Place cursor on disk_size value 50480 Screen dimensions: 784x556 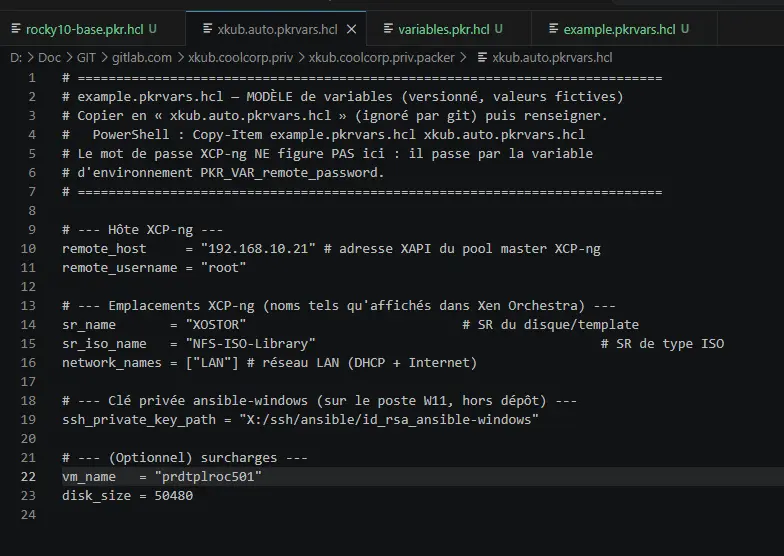tap(174, 496)
